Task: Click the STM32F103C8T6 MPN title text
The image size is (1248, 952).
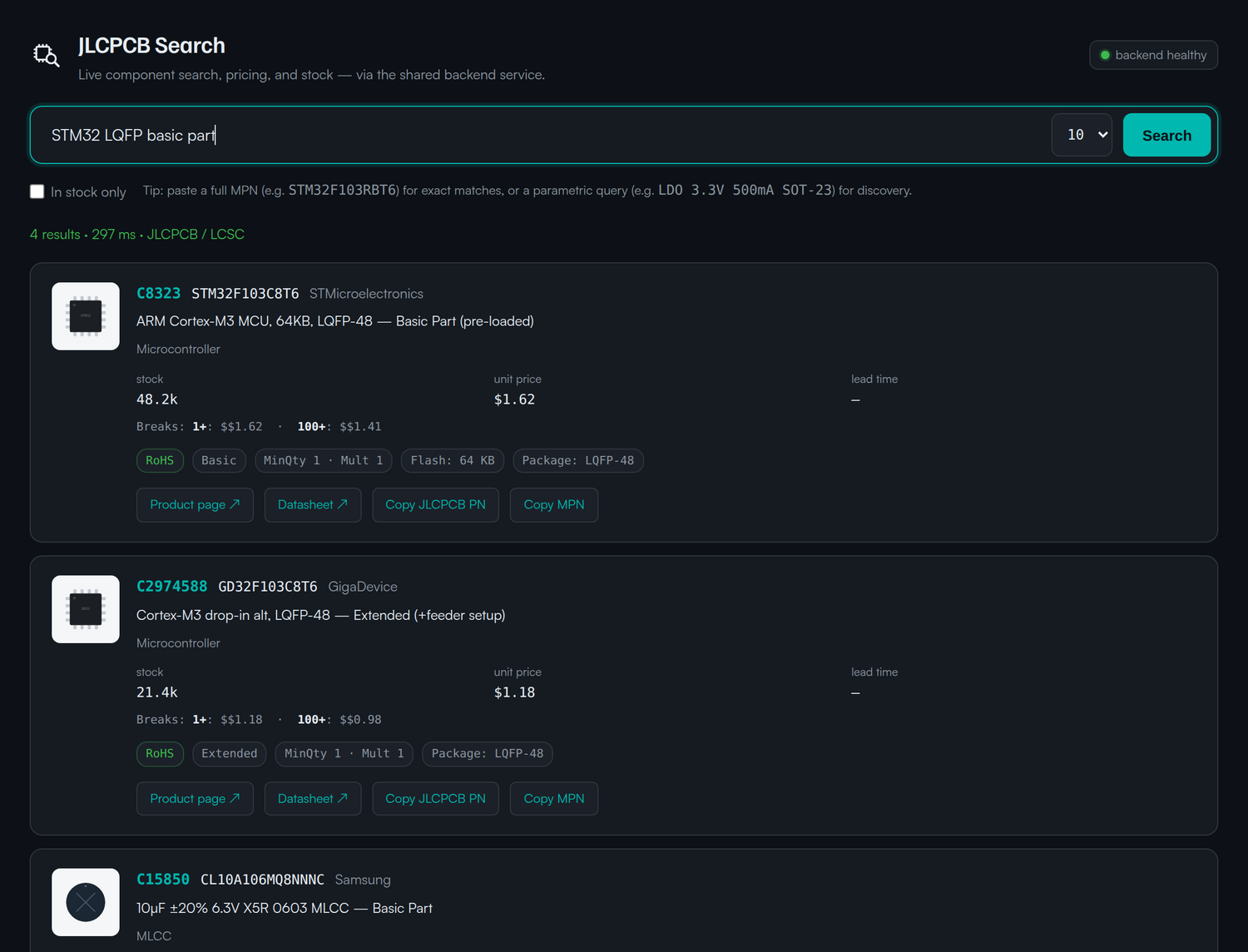Action: [245, 294]
